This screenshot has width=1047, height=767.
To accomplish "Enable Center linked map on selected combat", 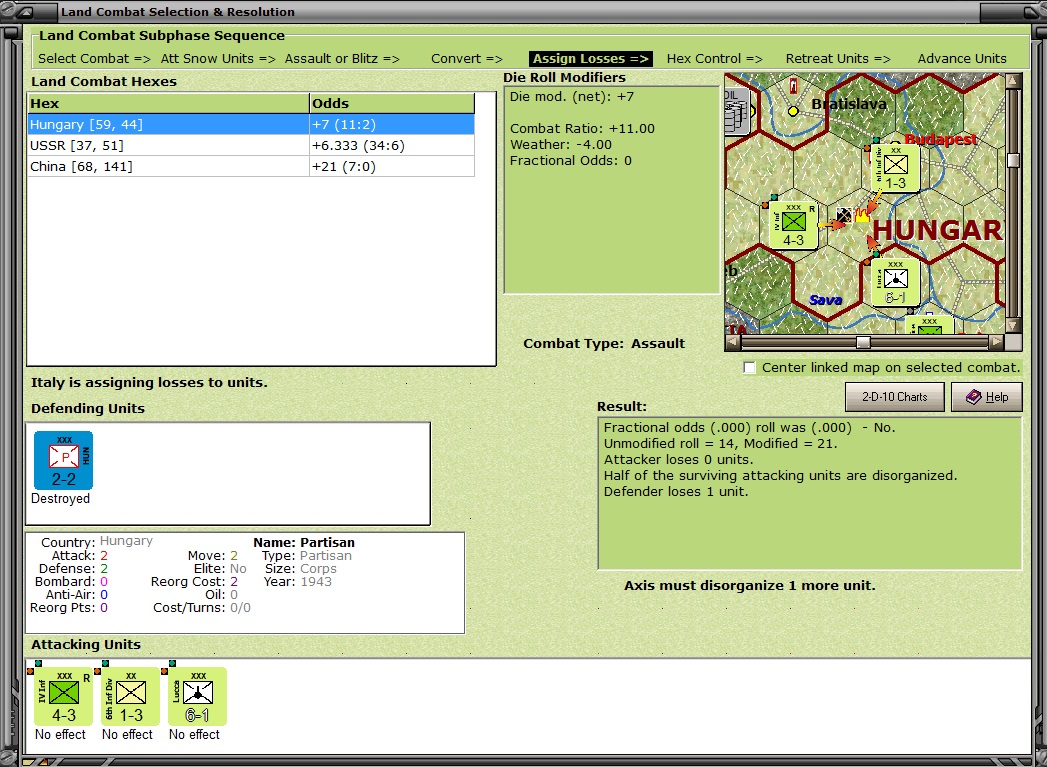I will click(x=750, y=368).
